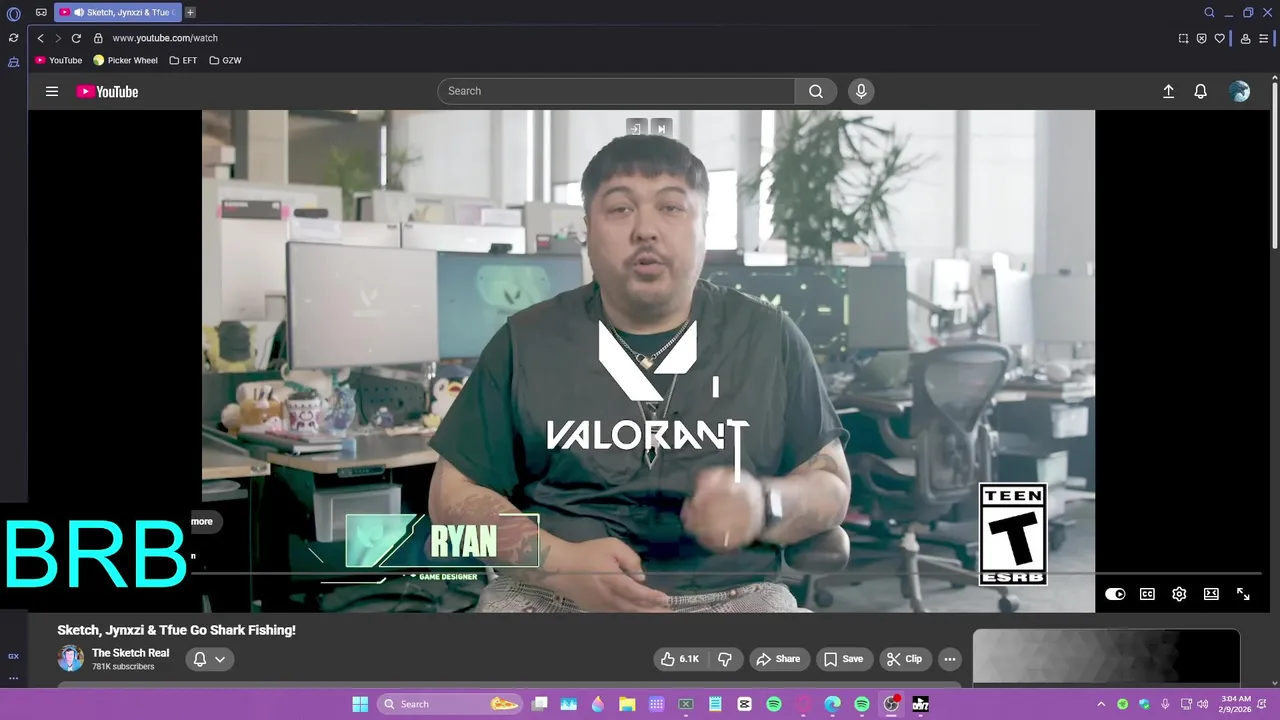Viewport: 1280px width, 720px height.
Task: Go to YouTube home via logo
Action: pyautogui.click(x=107, y=91)
